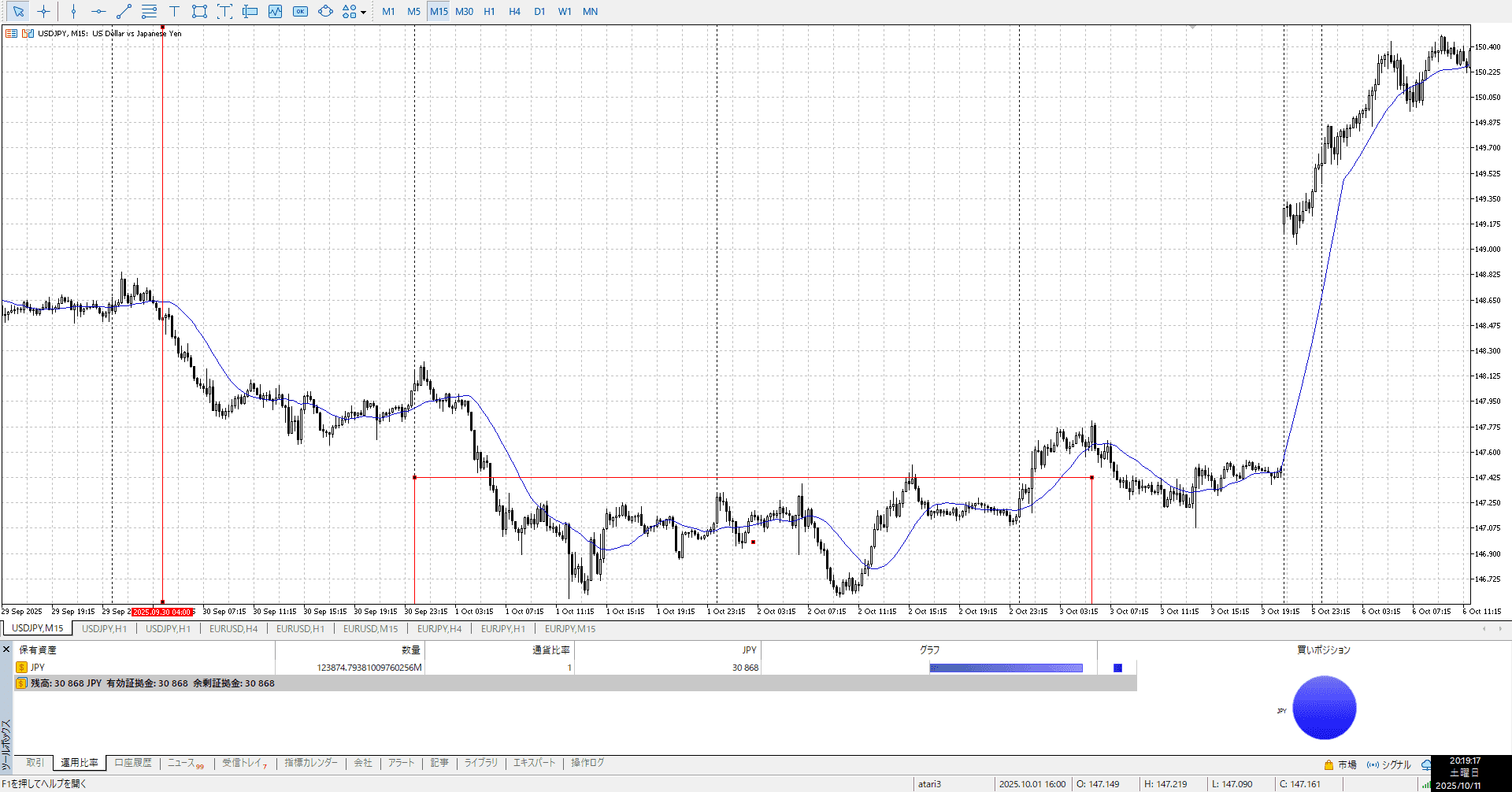Open the Depth of Market icon on chart

point(28,33)
